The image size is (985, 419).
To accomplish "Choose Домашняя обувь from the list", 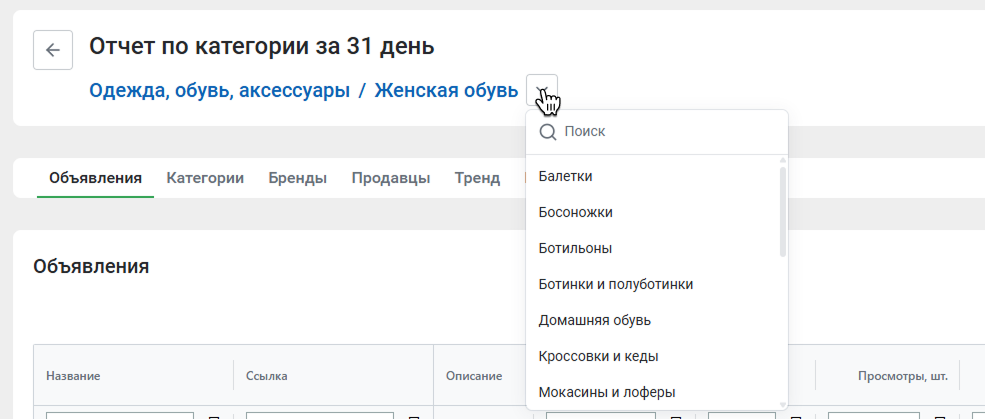I will [595, 320].
